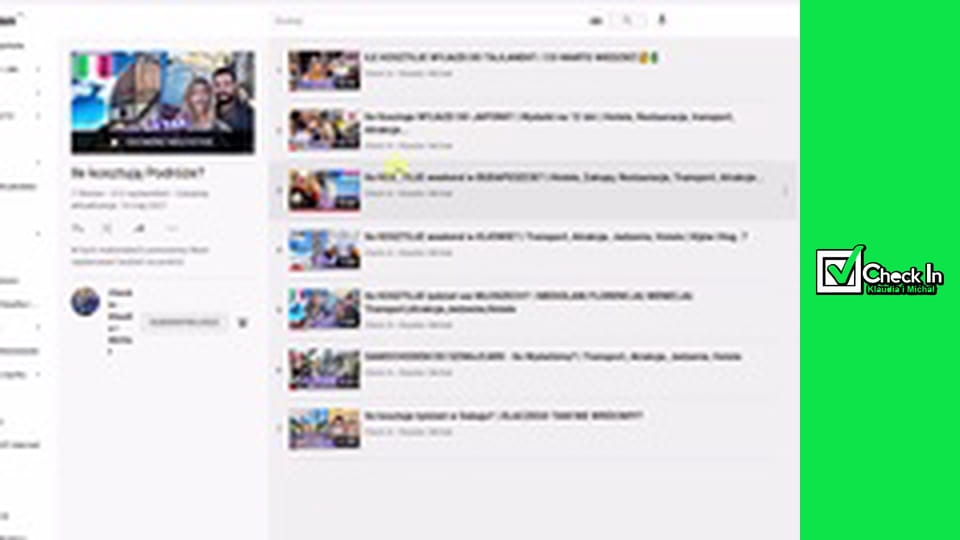Open the Mediolan Florencja Wenecja video title
This screenshot has height=540, width=960.
click(x=530, y=297)
